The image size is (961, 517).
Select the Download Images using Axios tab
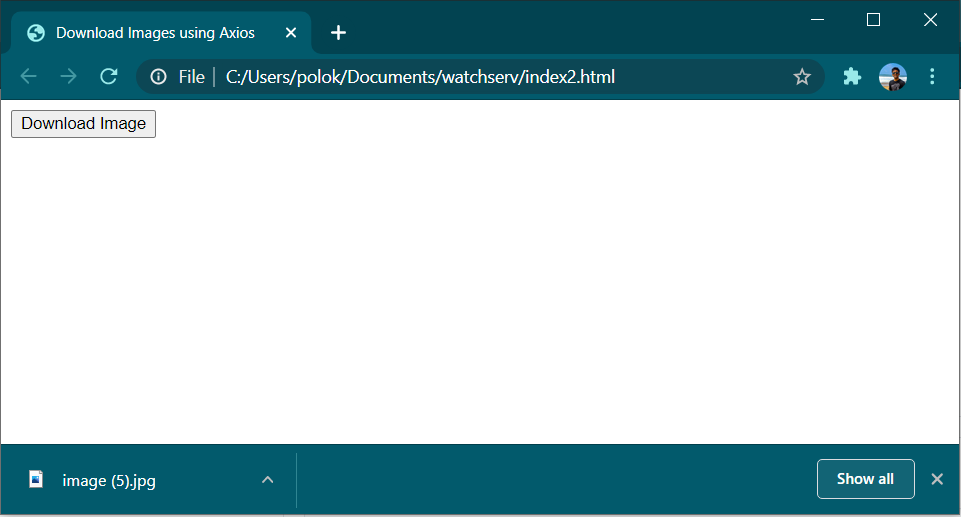[x=161, y=32]
